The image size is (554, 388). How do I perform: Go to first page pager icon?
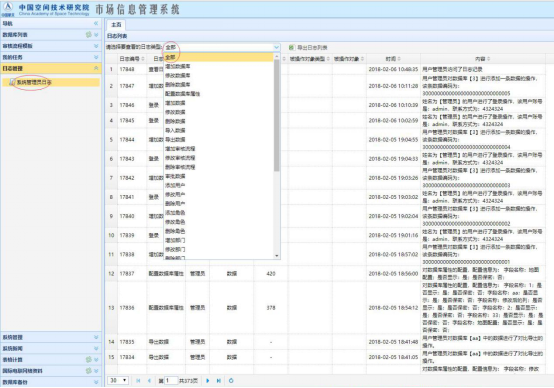pyautogui.click(x=138, y=381)
